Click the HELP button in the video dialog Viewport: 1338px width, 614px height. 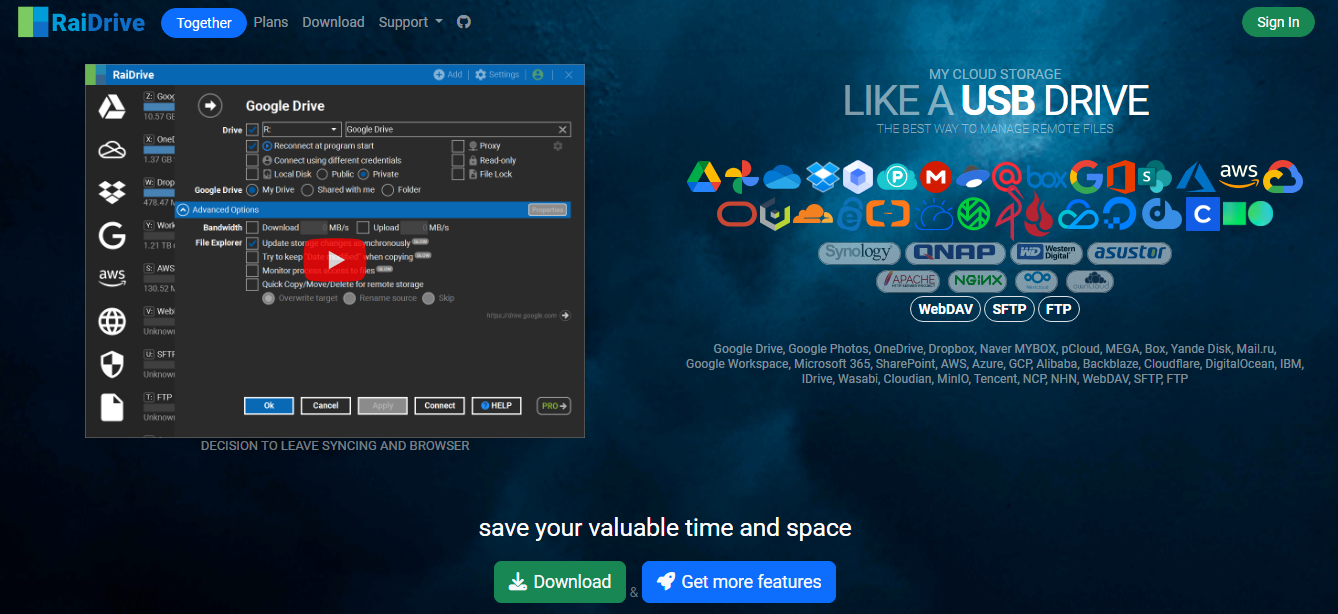497,406
